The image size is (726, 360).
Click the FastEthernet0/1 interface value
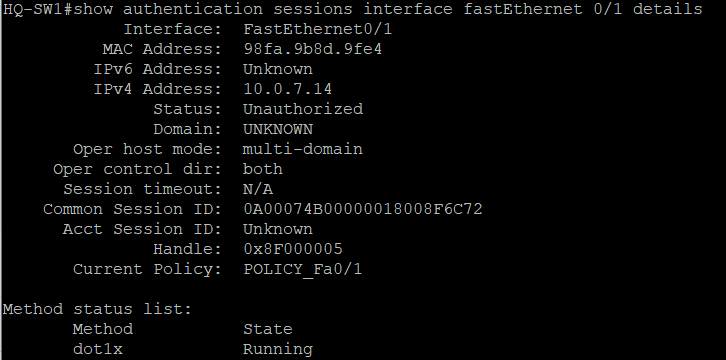coord(318,29)
